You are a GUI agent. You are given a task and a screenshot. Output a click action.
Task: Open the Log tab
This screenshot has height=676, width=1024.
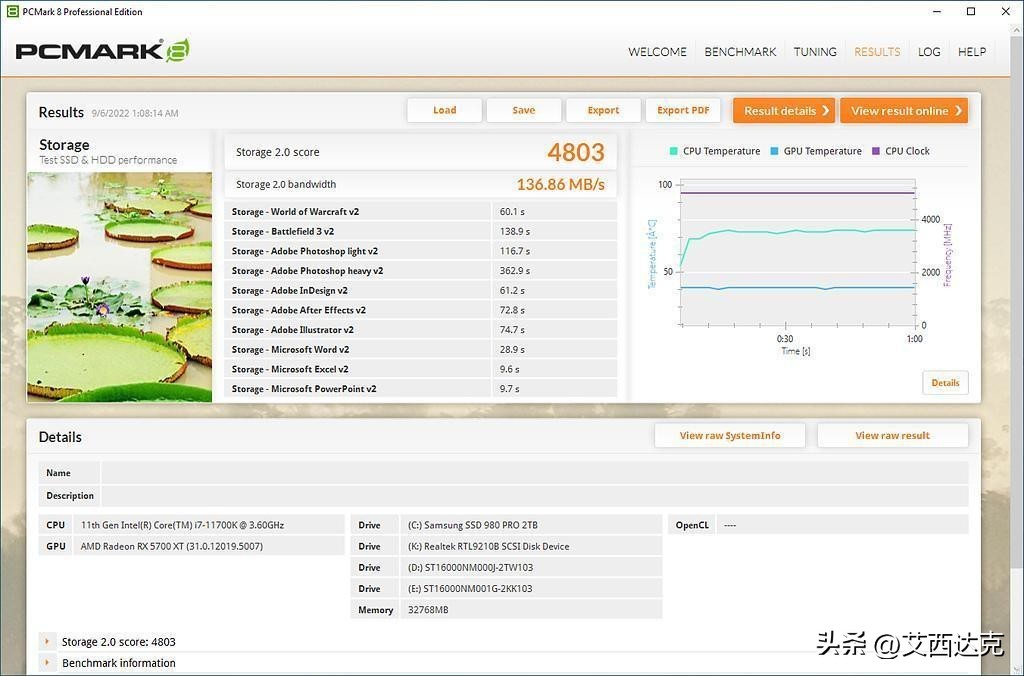coord(929,52)
